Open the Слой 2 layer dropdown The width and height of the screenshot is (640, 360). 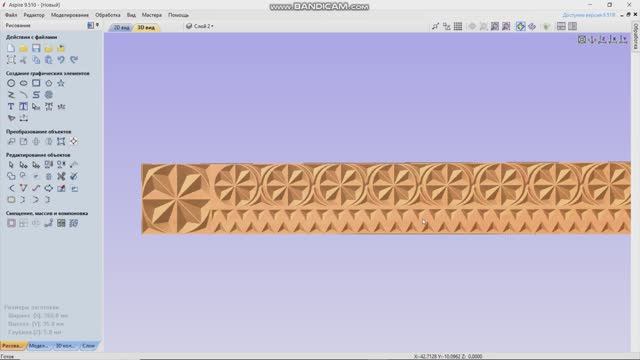point(200,26)
